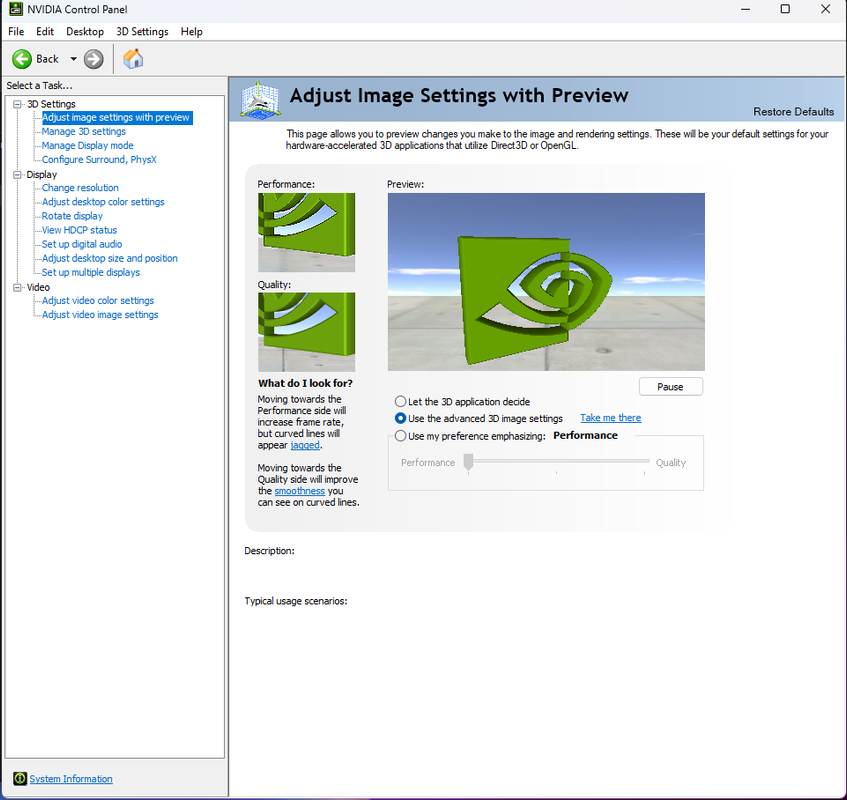Click the 'What do I look for?' heading
Image resolution: width=847 pixels, height=800 pixels.
305,383
